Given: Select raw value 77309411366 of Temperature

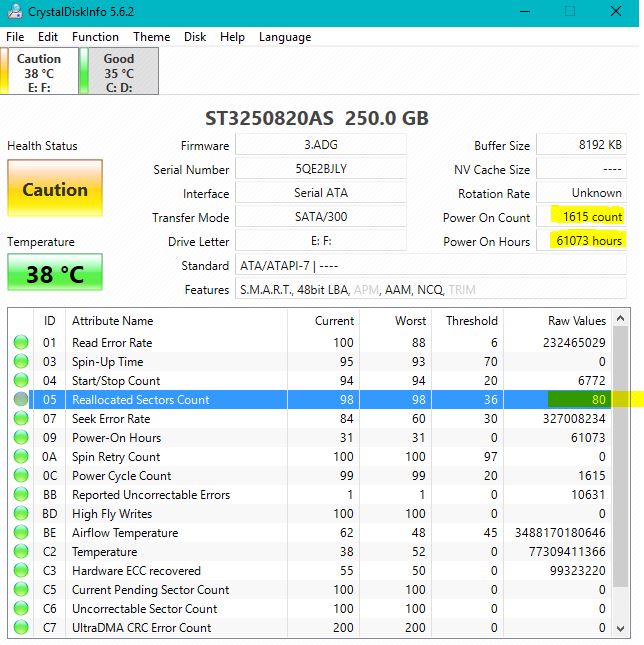Looking at the screenshot, I should [567, 551].
